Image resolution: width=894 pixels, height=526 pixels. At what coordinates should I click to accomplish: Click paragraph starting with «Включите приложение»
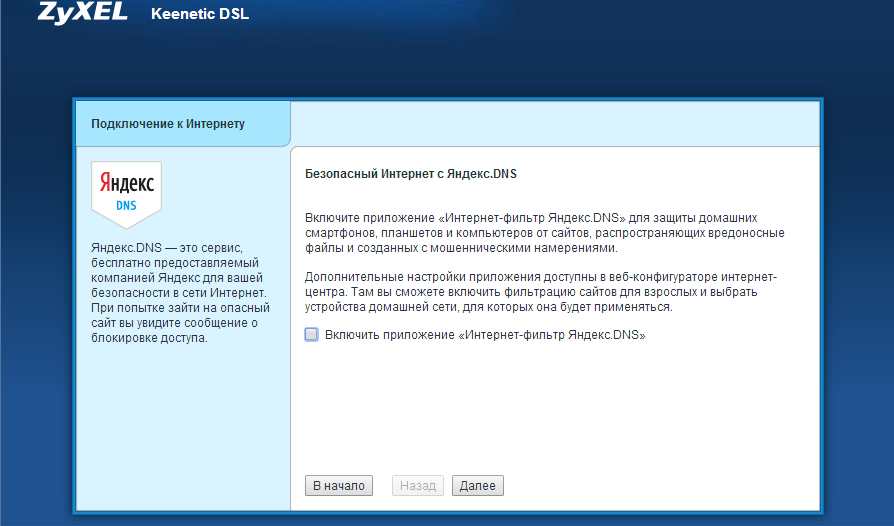coord(544,232)
